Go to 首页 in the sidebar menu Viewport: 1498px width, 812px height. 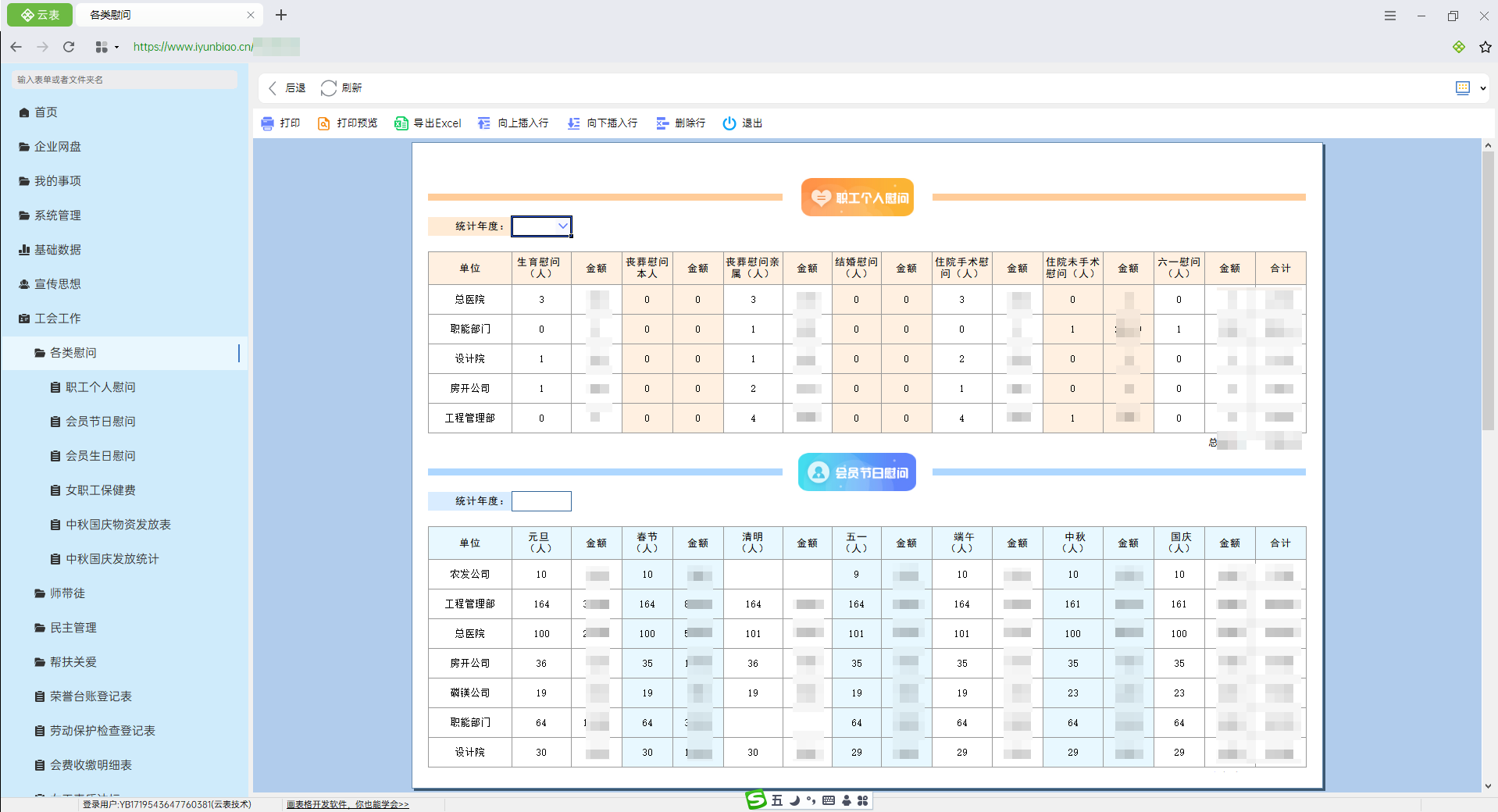45,112
